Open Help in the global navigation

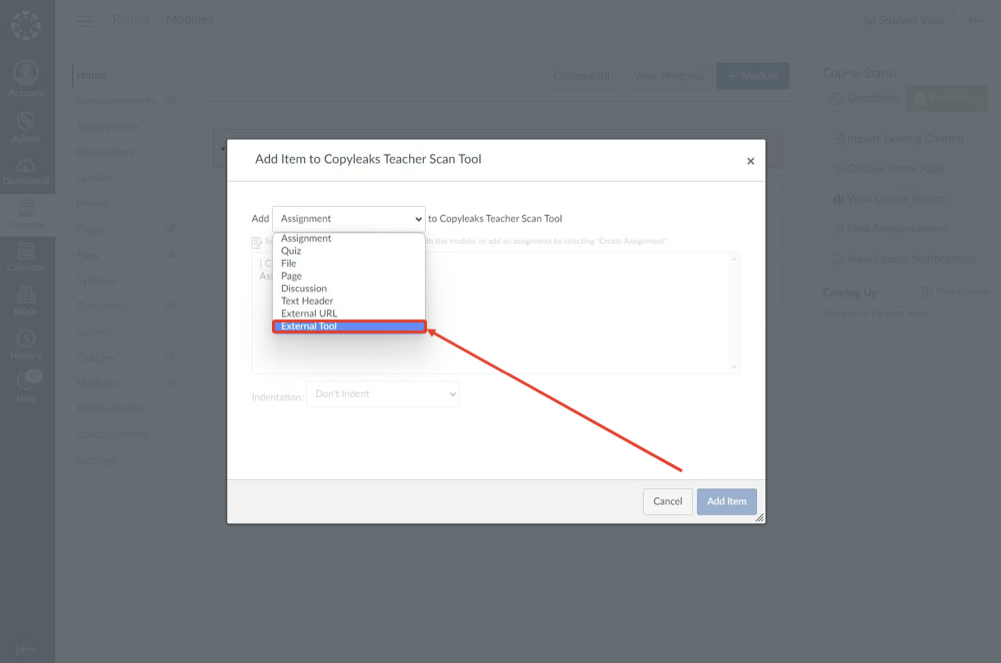(26, 387)
